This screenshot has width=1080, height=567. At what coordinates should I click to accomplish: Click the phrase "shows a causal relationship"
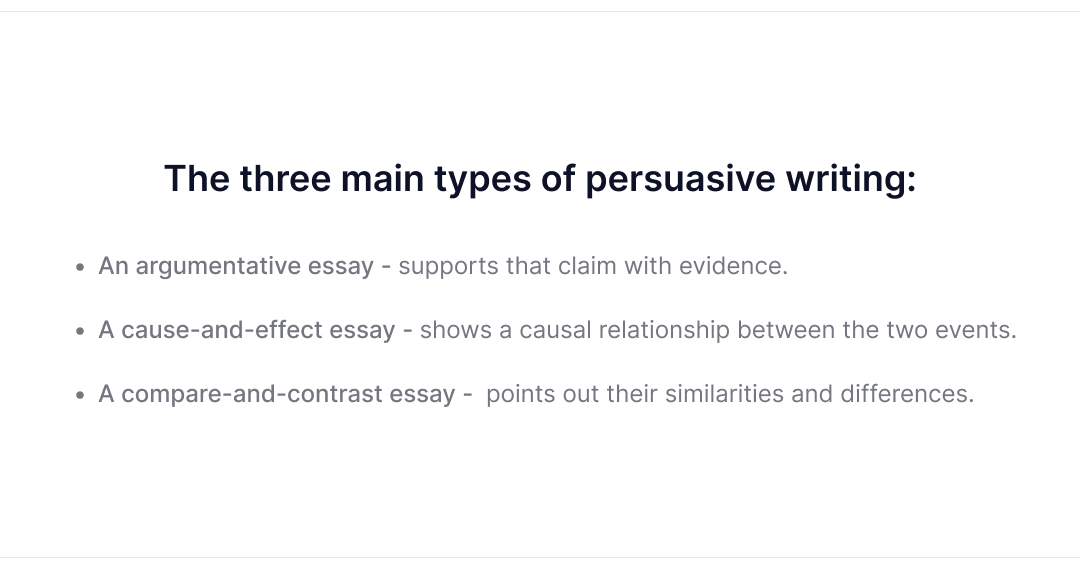(x=574, y=330)
